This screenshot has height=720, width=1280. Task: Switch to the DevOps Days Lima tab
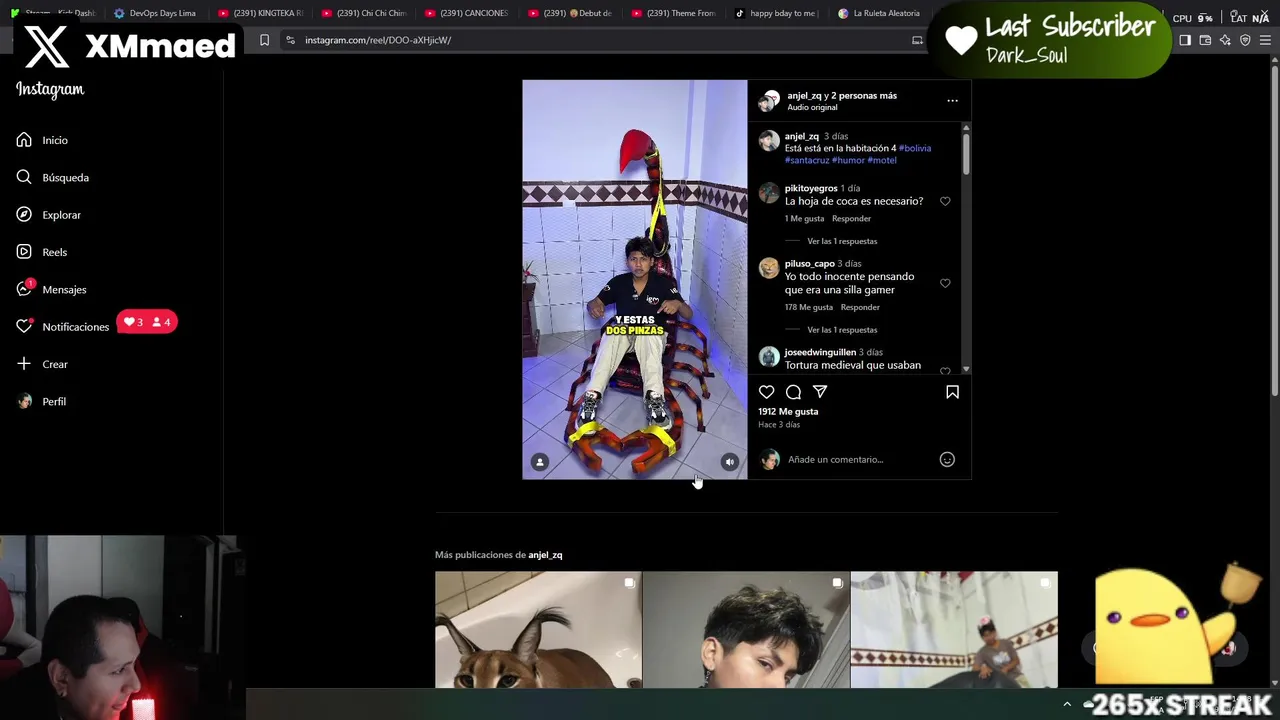(155, 13)
